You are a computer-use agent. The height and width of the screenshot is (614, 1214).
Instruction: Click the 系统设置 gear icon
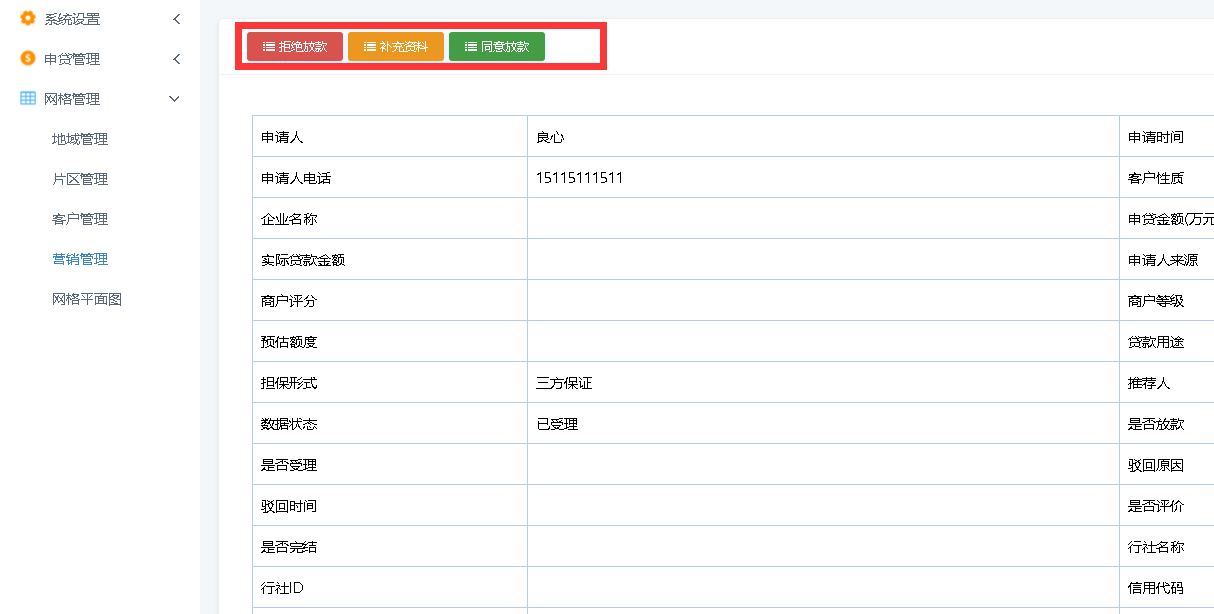tap(28, 18)
